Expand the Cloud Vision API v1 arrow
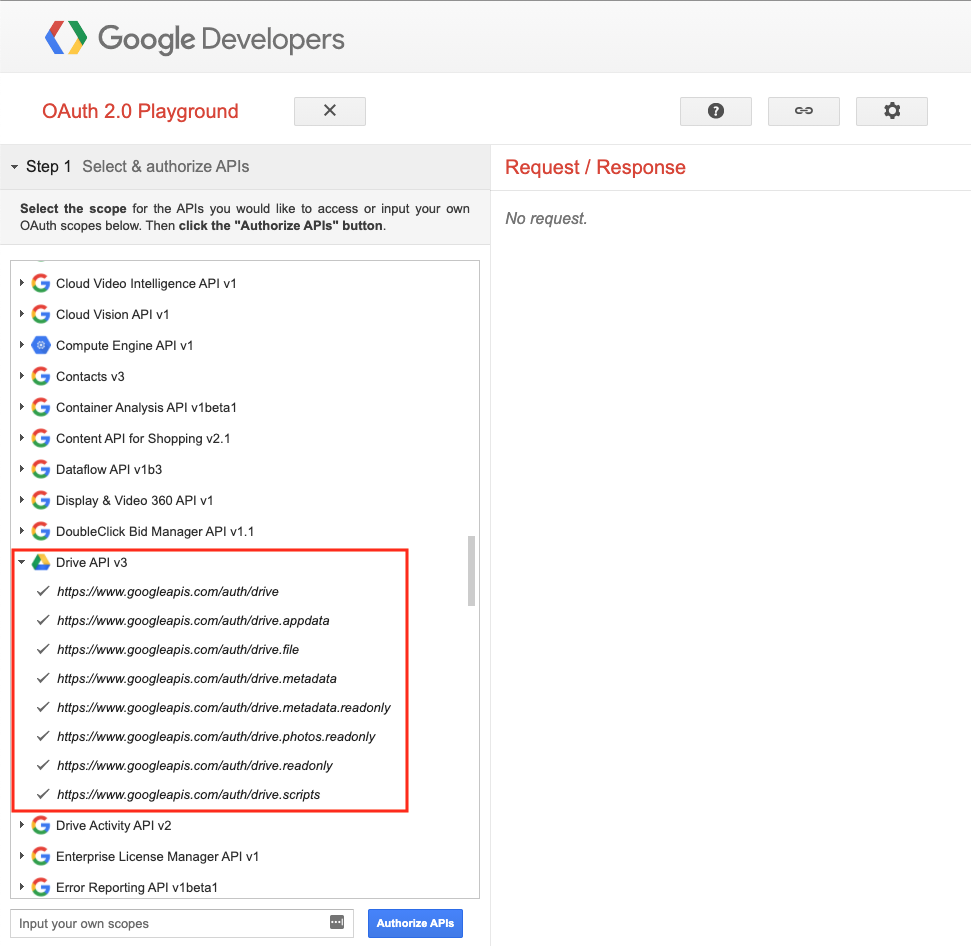The height and width of the screenshot is (946, 971). (x=22, y=313)
